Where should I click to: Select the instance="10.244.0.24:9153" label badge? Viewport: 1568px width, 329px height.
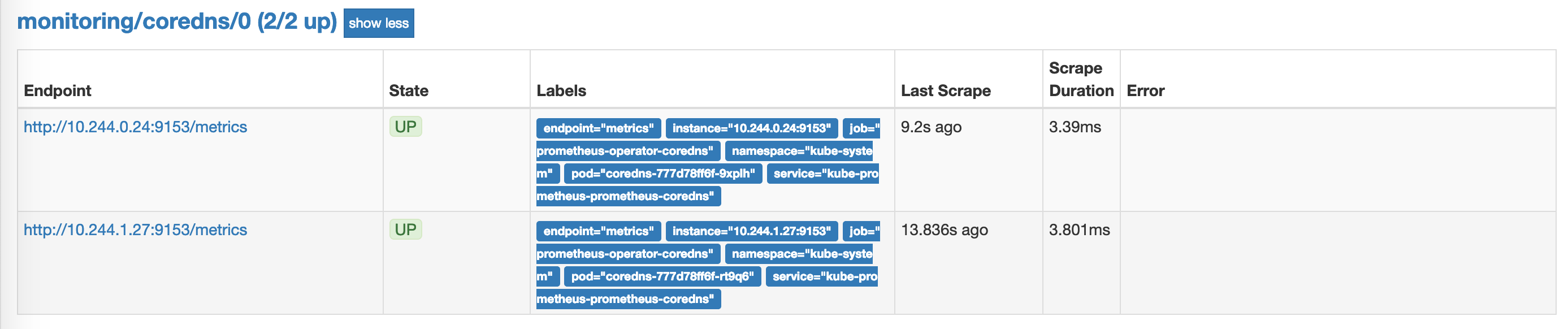tap(751, 128)
